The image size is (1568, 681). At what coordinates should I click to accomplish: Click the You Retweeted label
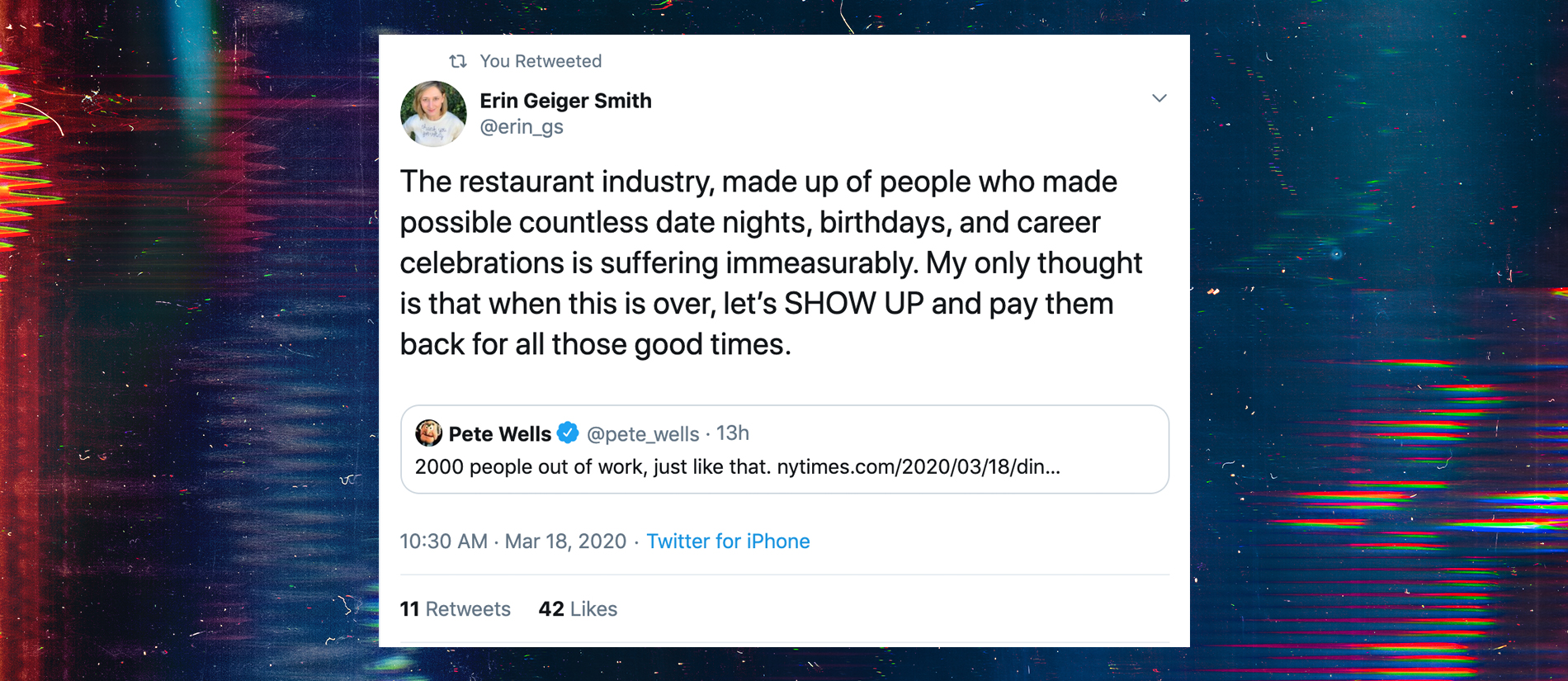pos(541,61)
